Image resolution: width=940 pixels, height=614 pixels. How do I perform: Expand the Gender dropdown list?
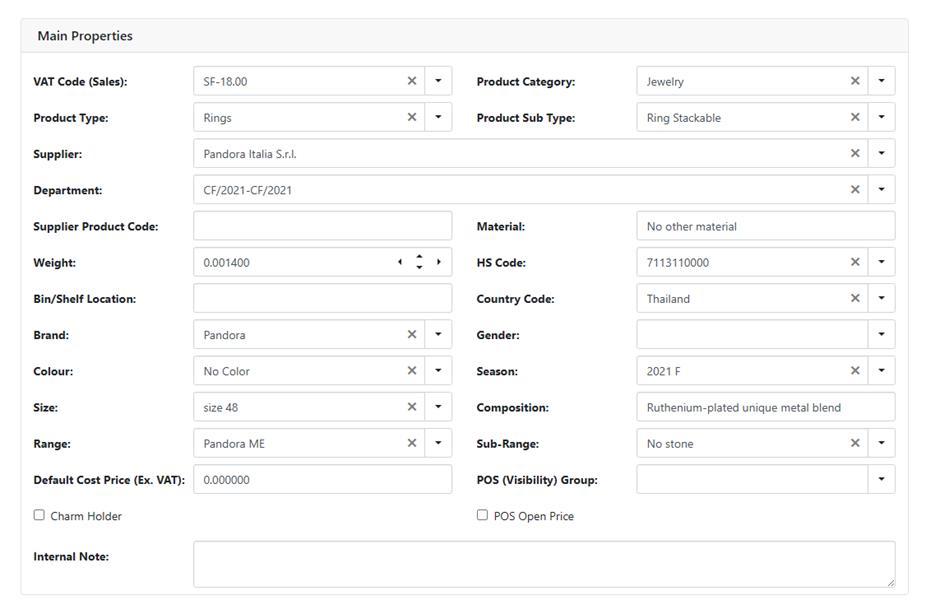pos(881,335)
